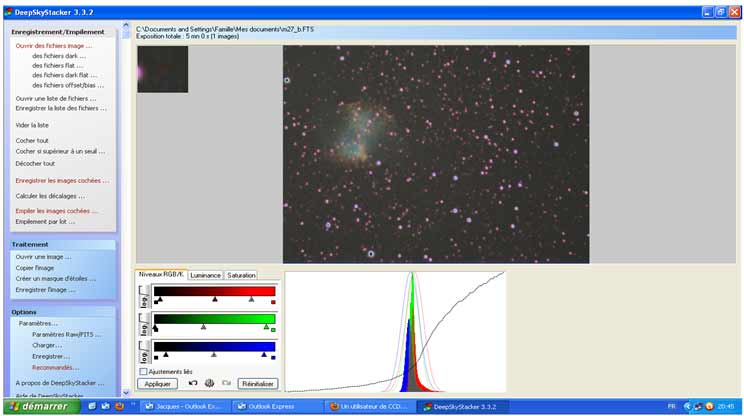Click the Enregistrement/Empilement section header
Image resolution: width=744 pixels, height=416 pixels.
tap(62, 32)
